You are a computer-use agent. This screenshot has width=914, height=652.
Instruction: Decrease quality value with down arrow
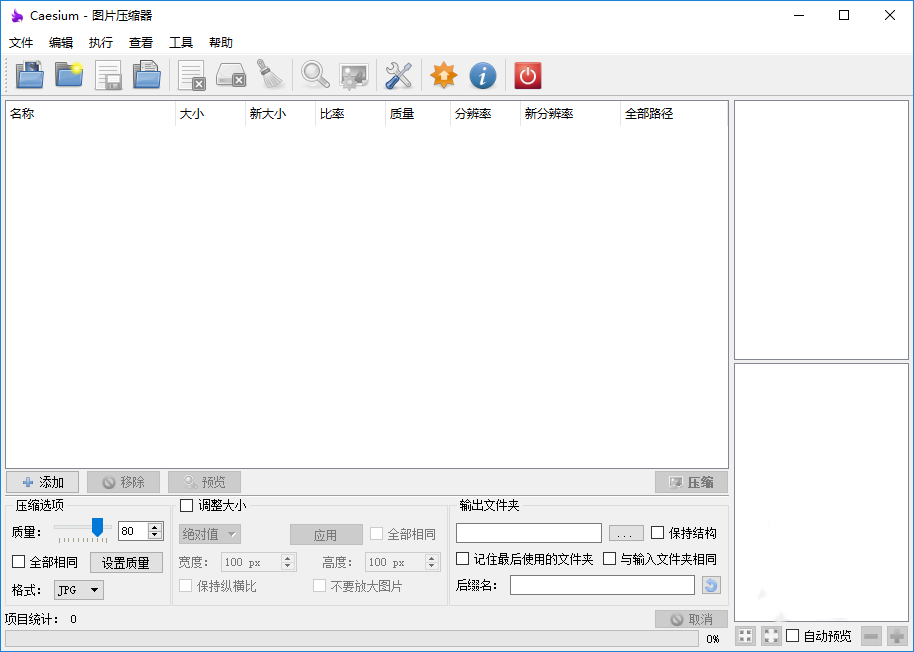(x=155, y=535)
